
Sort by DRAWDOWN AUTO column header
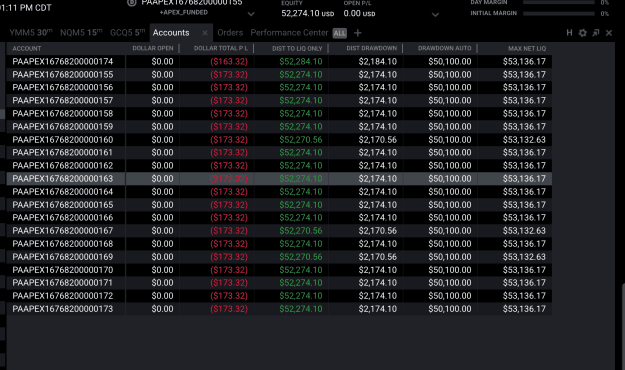click(x=444, y=48)
